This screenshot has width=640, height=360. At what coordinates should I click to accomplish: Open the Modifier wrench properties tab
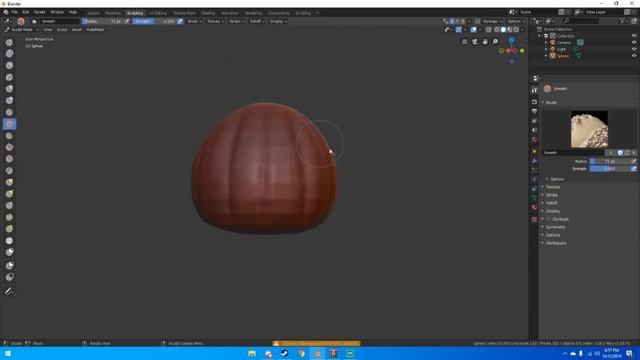point(534,161)
